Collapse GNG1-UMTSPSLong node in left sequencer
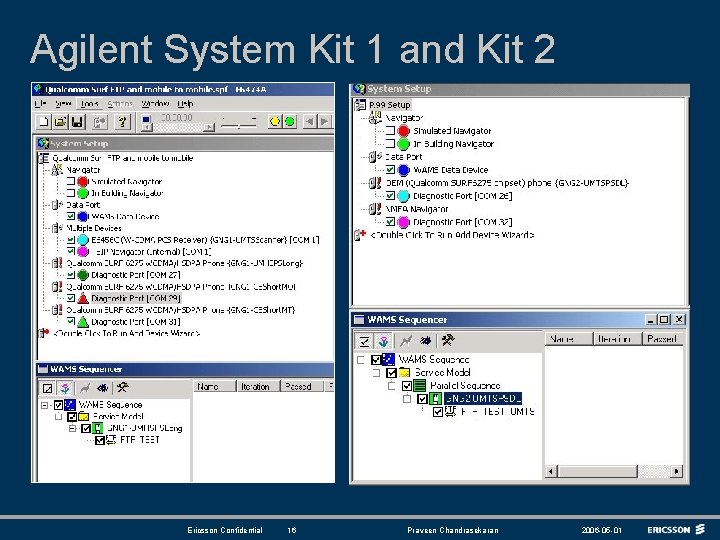720x540 pixels. (x=72, y=428)
